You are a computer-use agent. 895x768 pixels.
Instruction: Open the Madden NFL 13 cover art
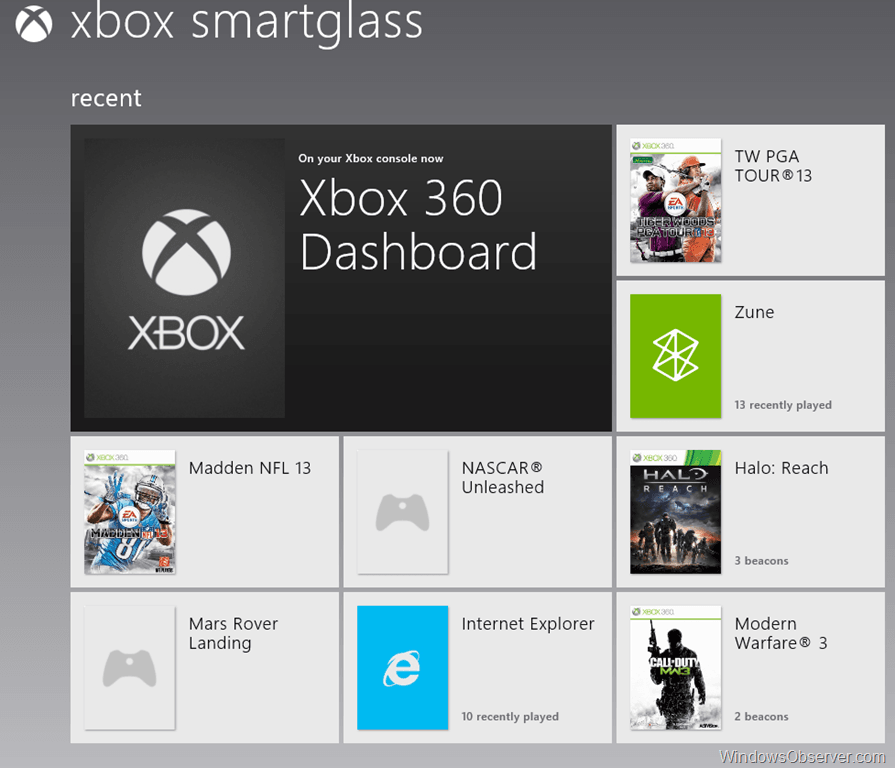coord(129,512)
